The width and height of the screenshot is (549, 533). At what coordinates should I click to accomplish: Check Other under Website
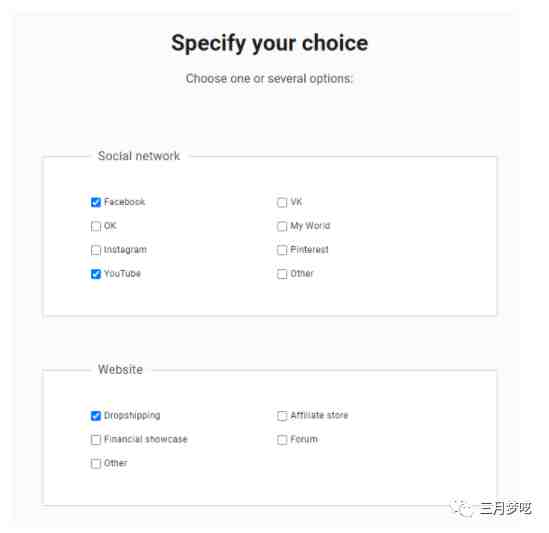click(x=96, y=463)
